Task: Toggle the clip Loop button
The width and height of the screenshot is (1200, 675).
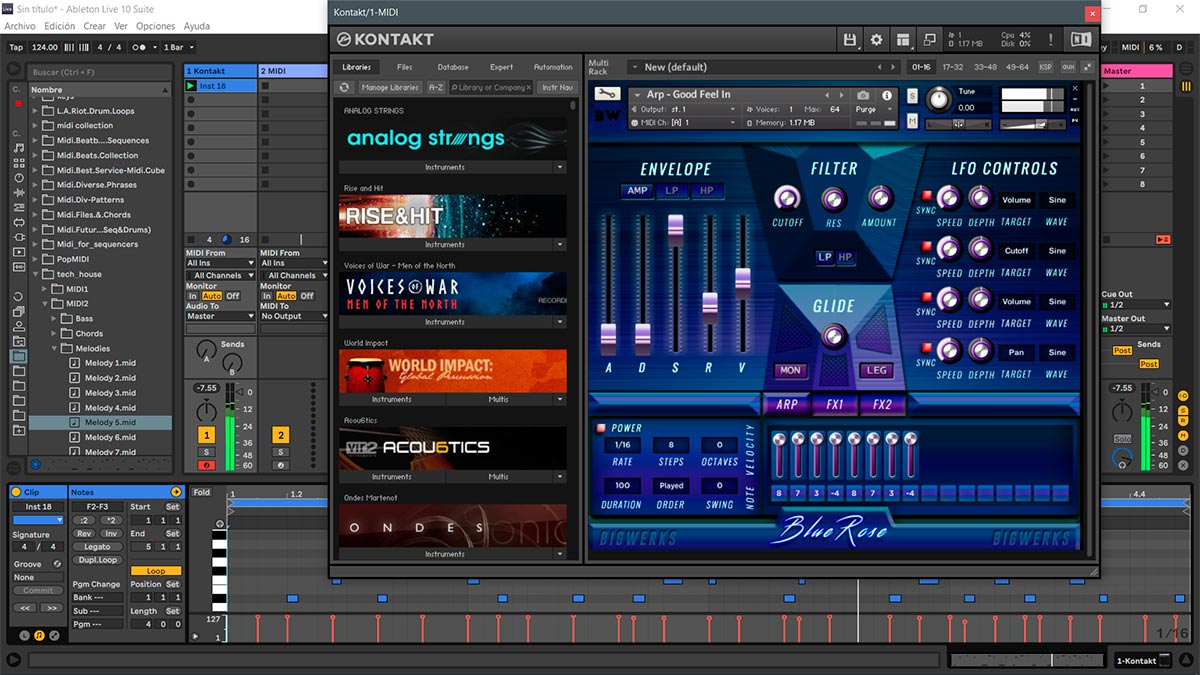Action: (x=156, y=571)
